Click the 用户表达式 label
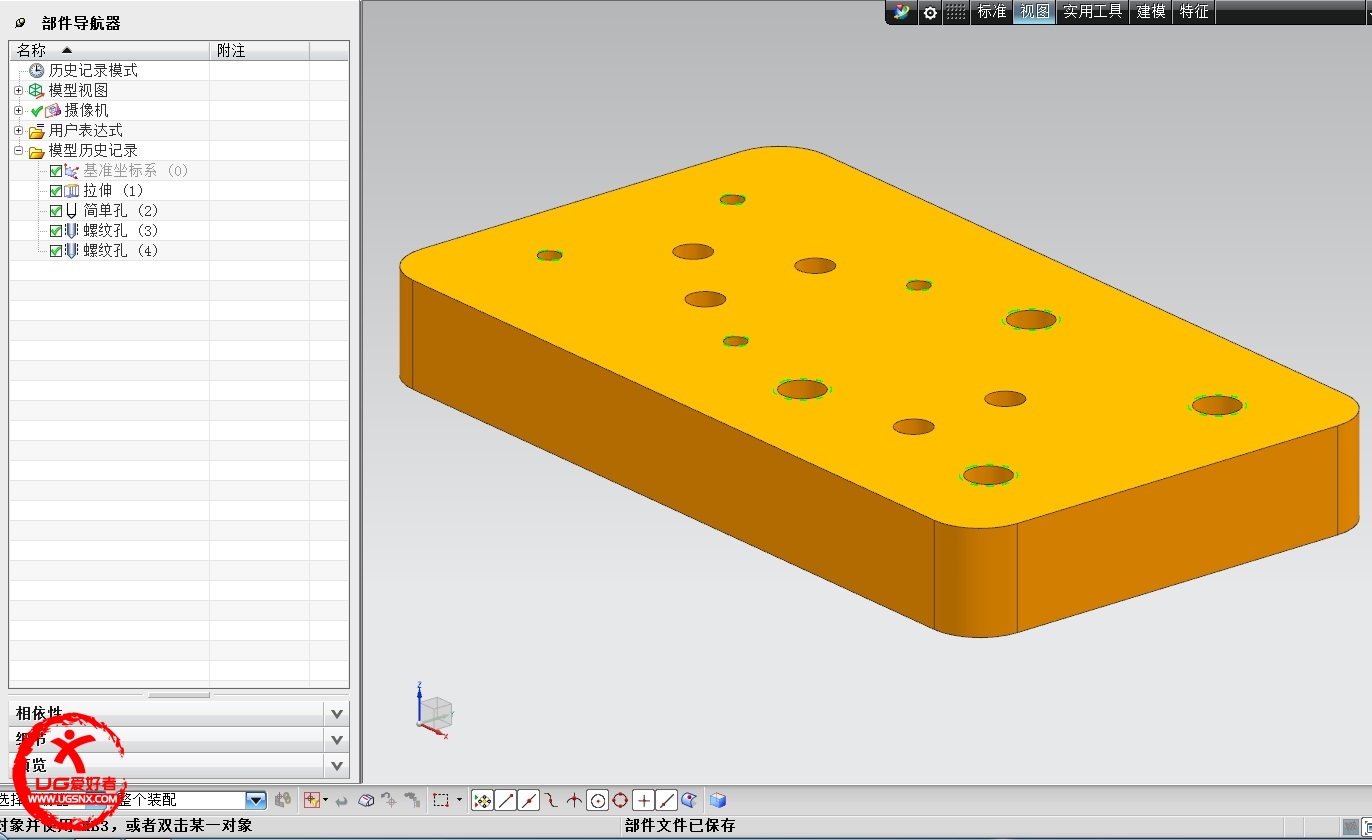 click(86, 131)
